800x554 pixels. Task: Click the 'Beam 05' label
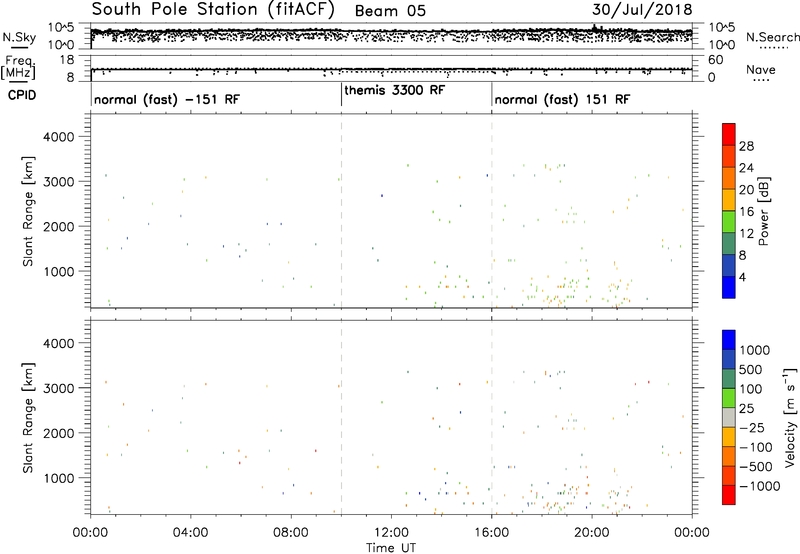[390, 11]
